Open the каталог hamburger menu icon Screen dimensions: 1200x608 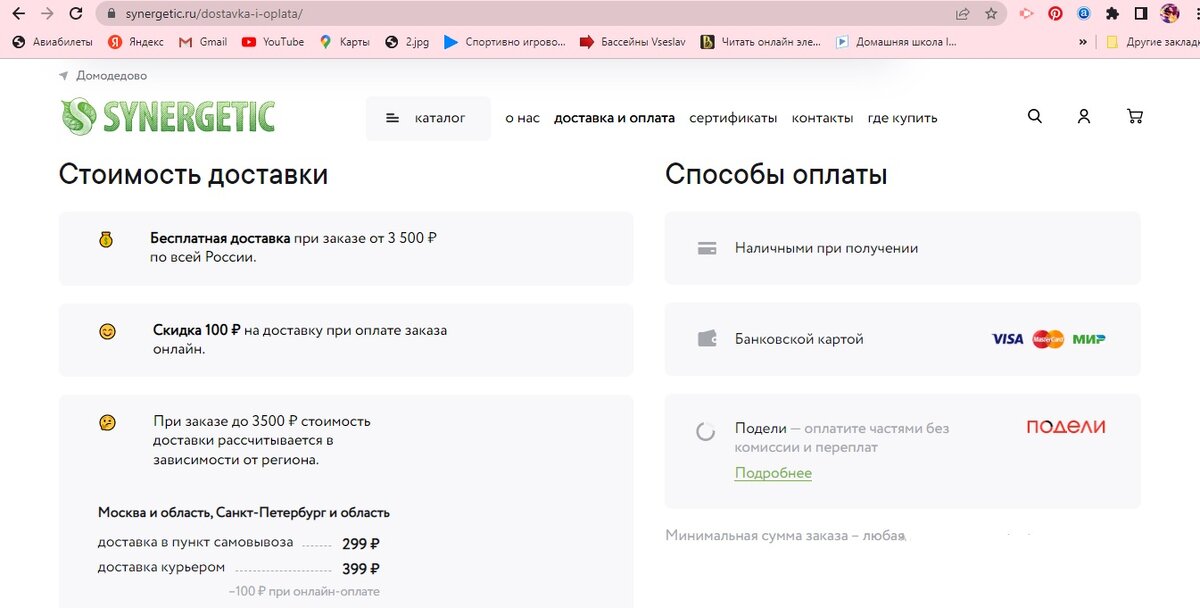click(392, 117)
